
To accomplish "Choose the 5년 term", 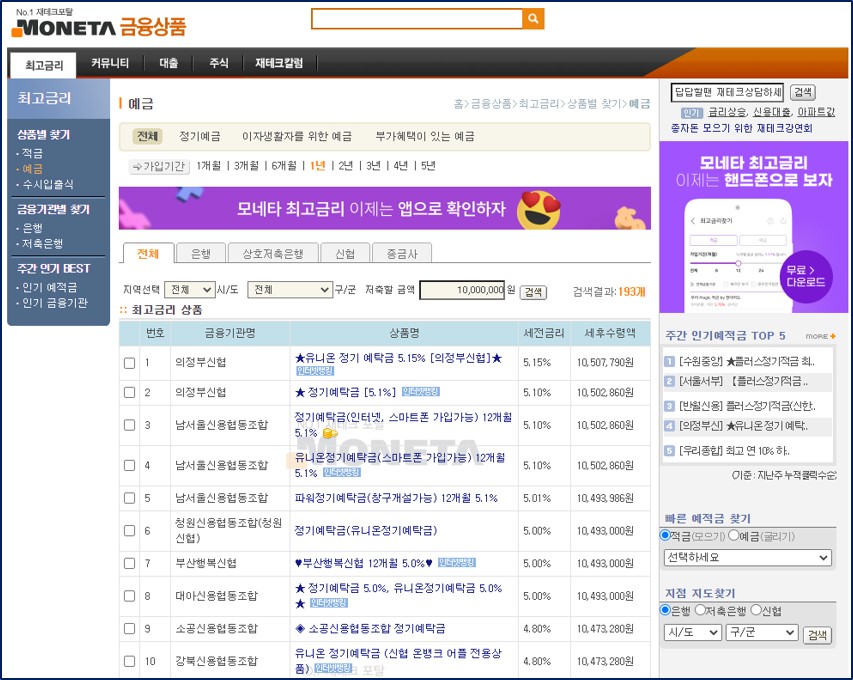I will [x=428, y=166].
